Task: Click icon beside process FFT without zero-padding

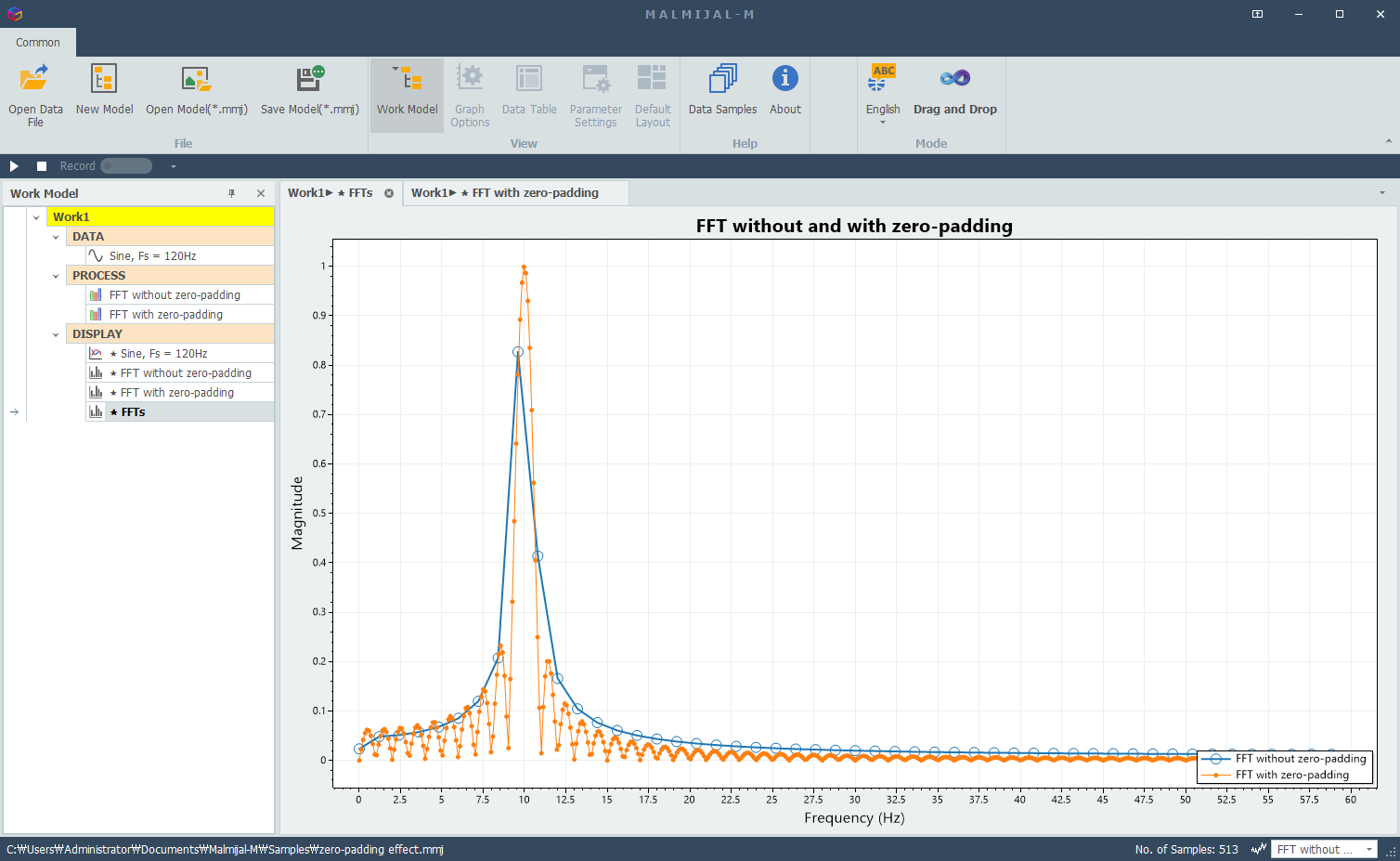Action: 96,295
